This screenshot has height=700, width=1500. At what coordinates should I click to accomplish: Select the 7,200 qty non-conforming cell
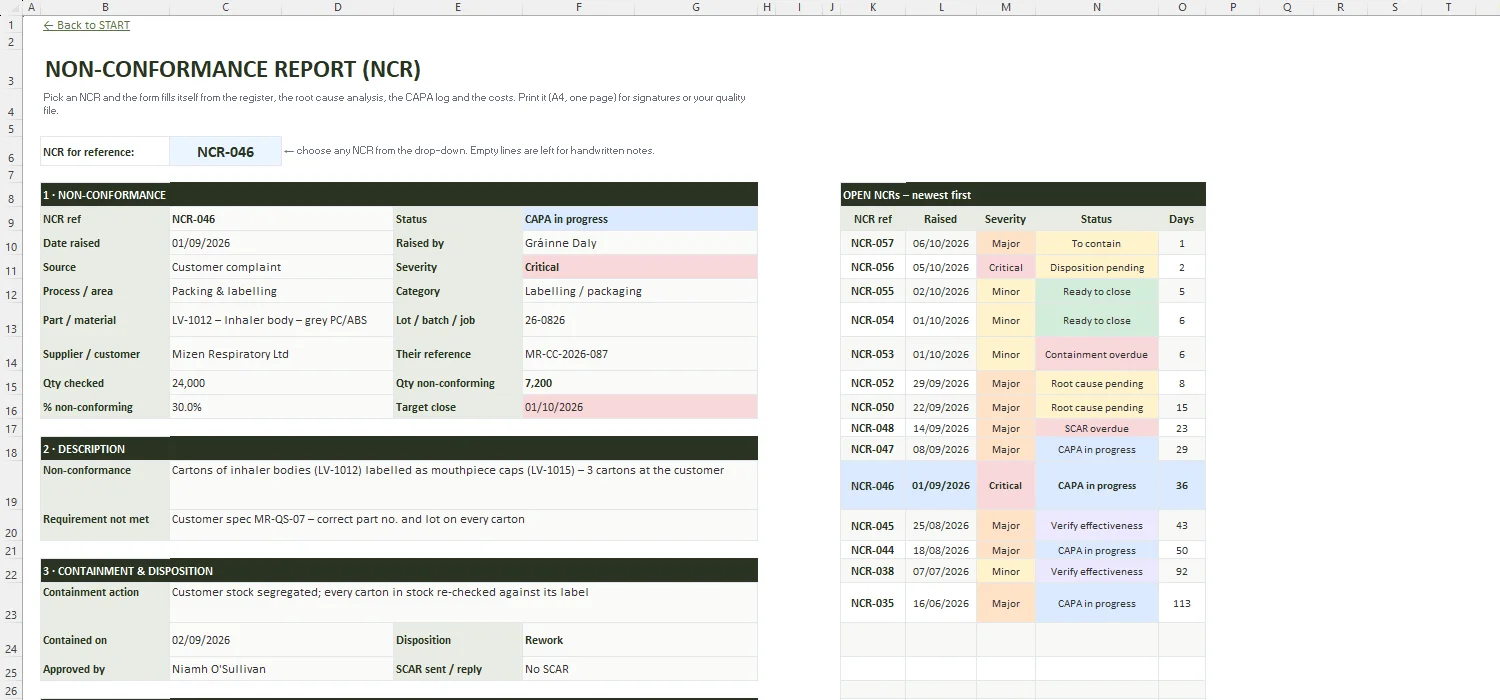coord(640,383)
